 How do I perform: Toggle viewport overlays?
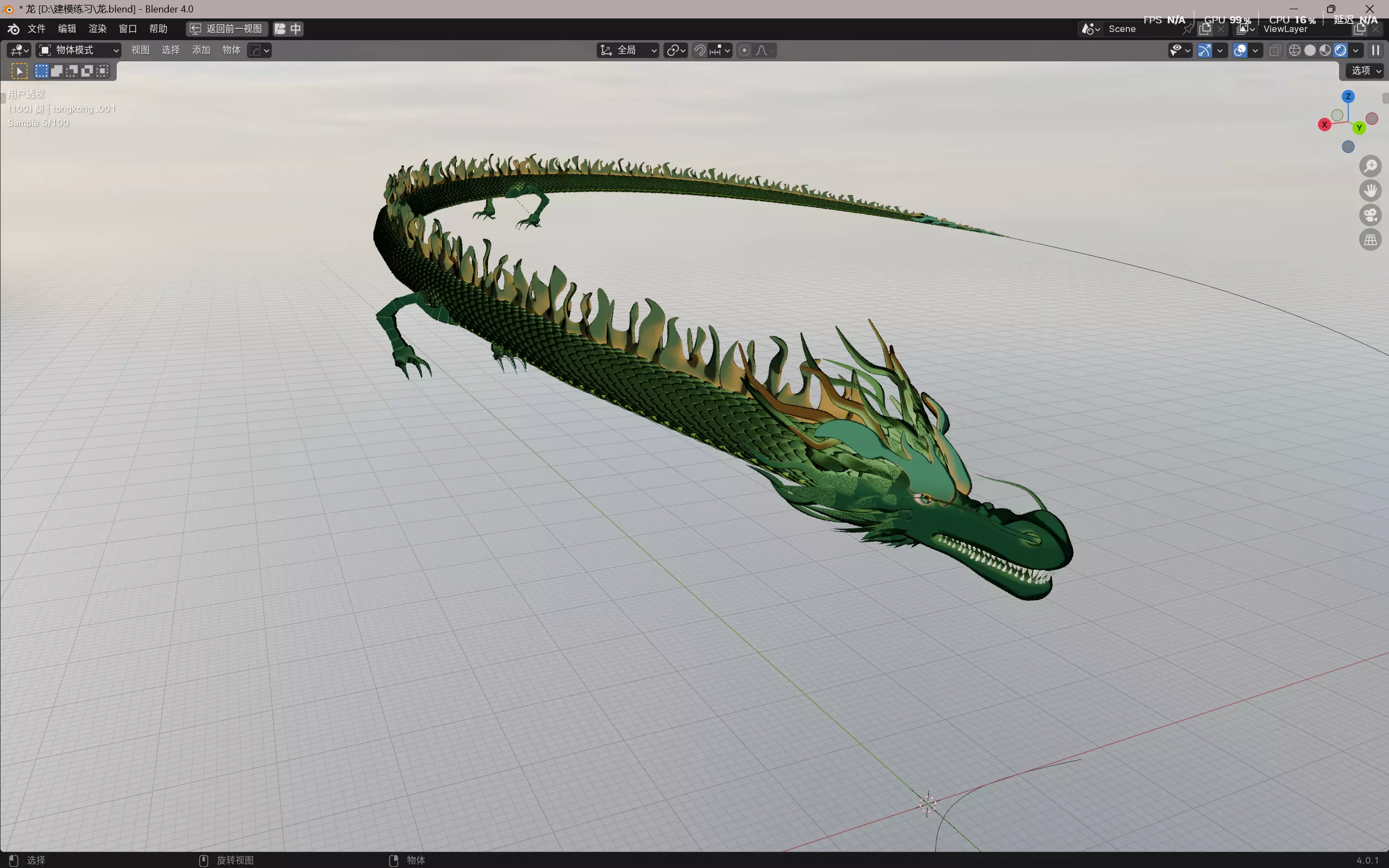pyautogui.click(x=1240, y=50)
